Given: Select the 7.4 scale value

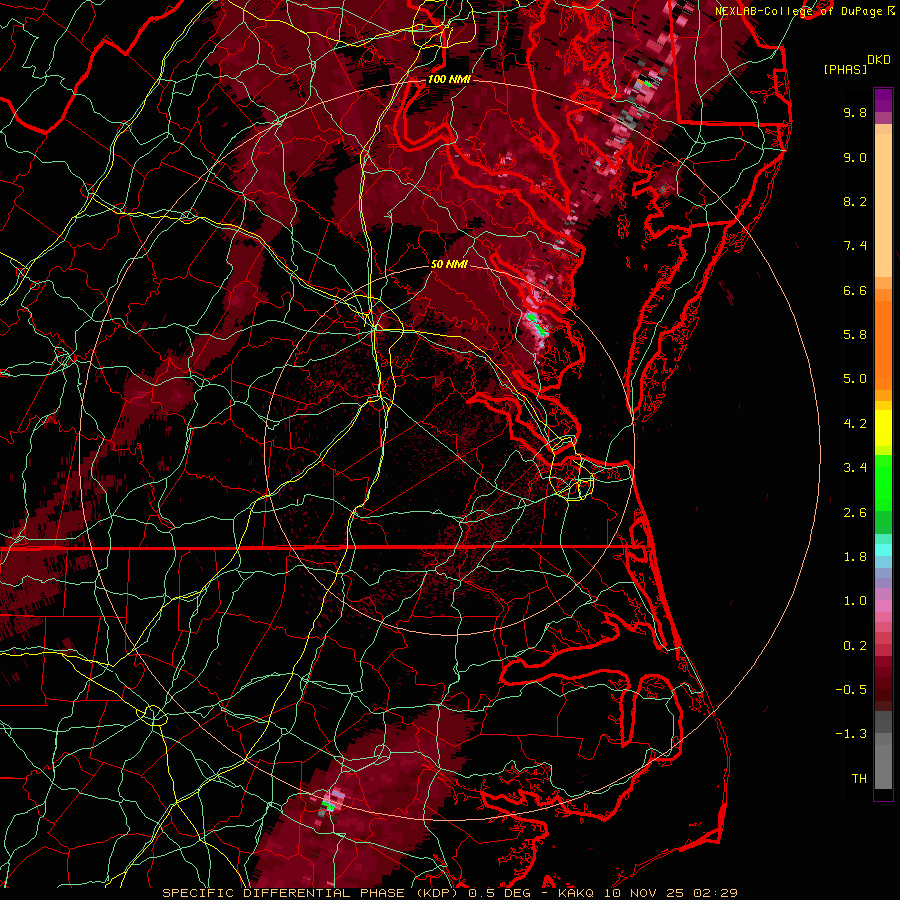Looking at the screenshot, I should pos(855,246).
